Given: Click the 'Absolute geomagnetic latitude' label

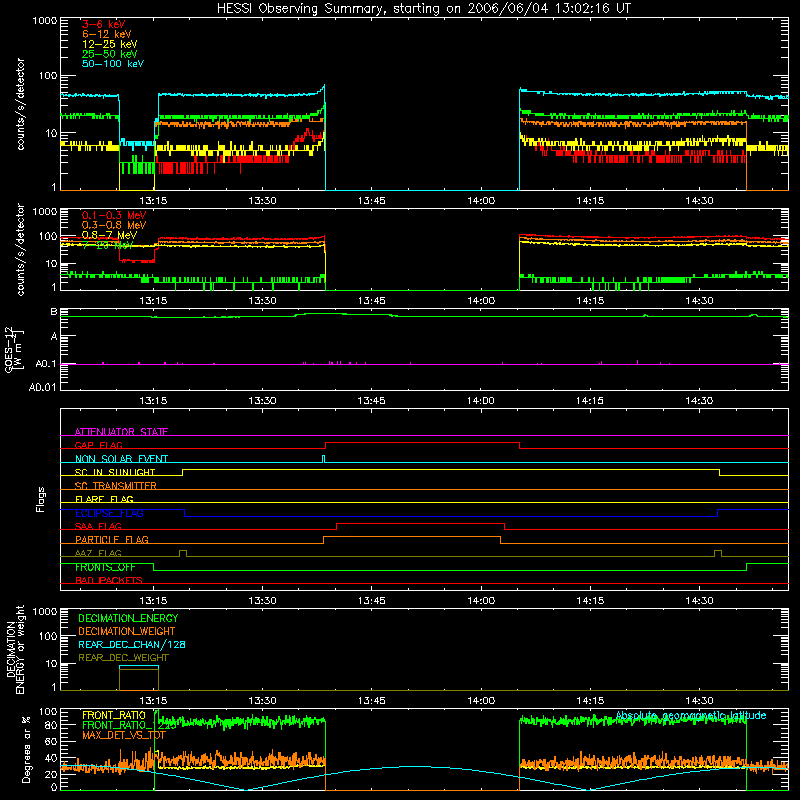Looking at the screenshot, I should pyautogui.click(x=691, y=715).
